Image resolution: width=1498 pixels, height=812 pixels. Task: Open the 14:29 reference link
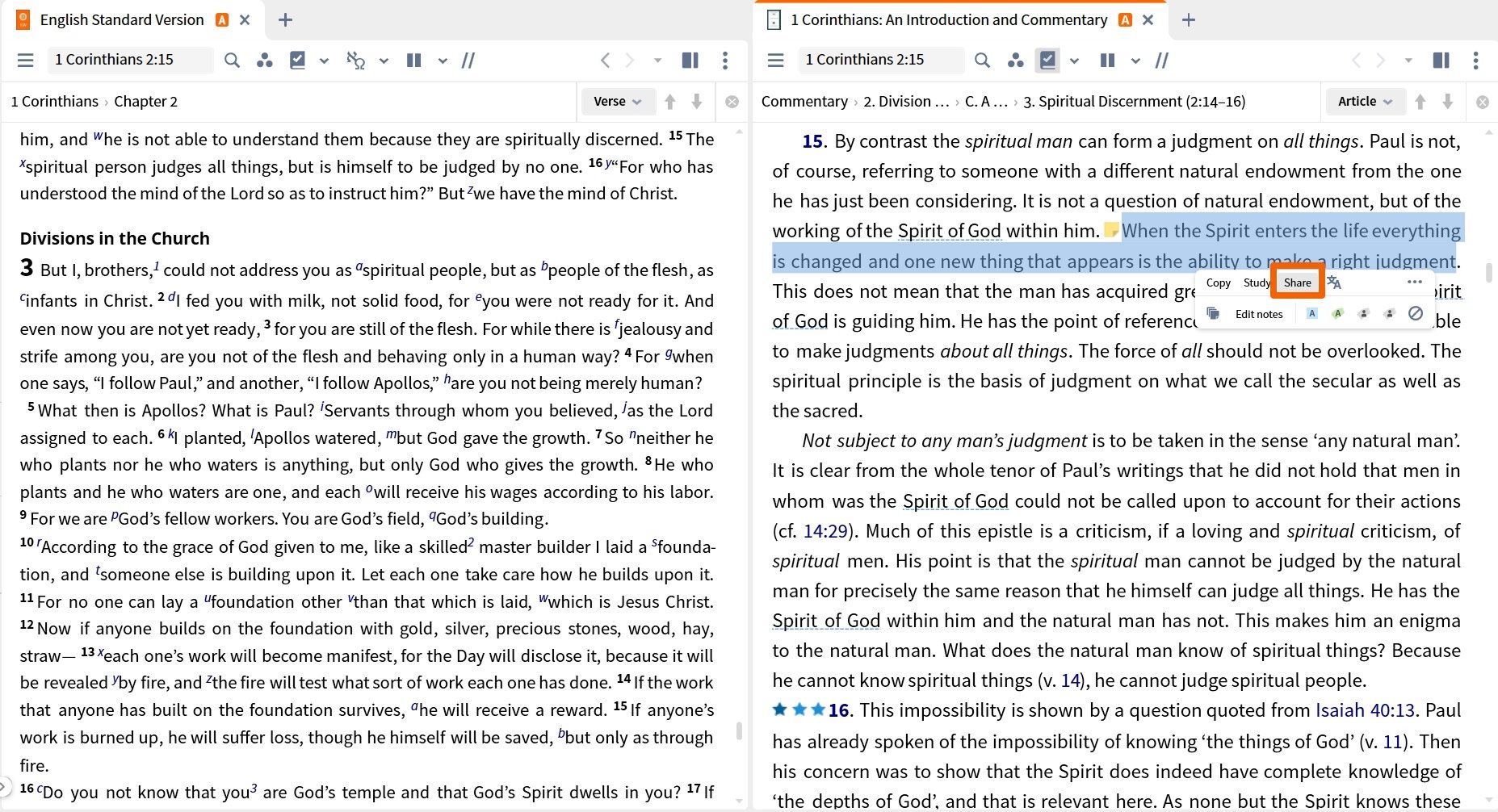pos(825,531)
